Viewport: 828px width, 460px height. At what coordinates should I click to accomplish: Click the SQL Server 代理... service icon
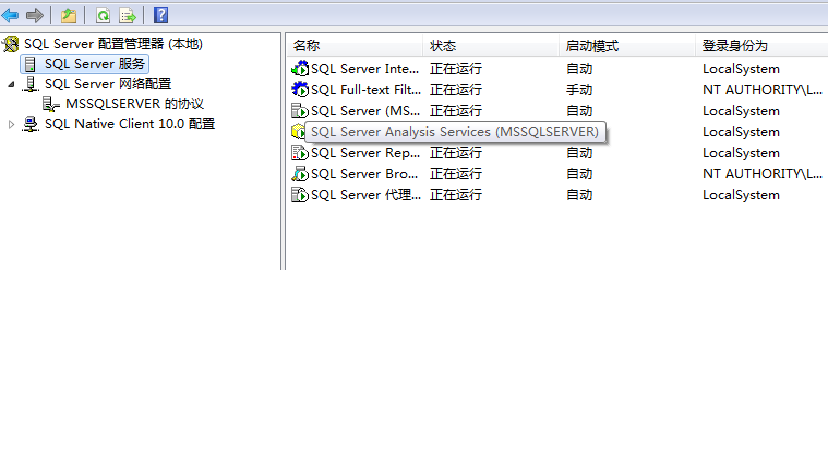300,195
